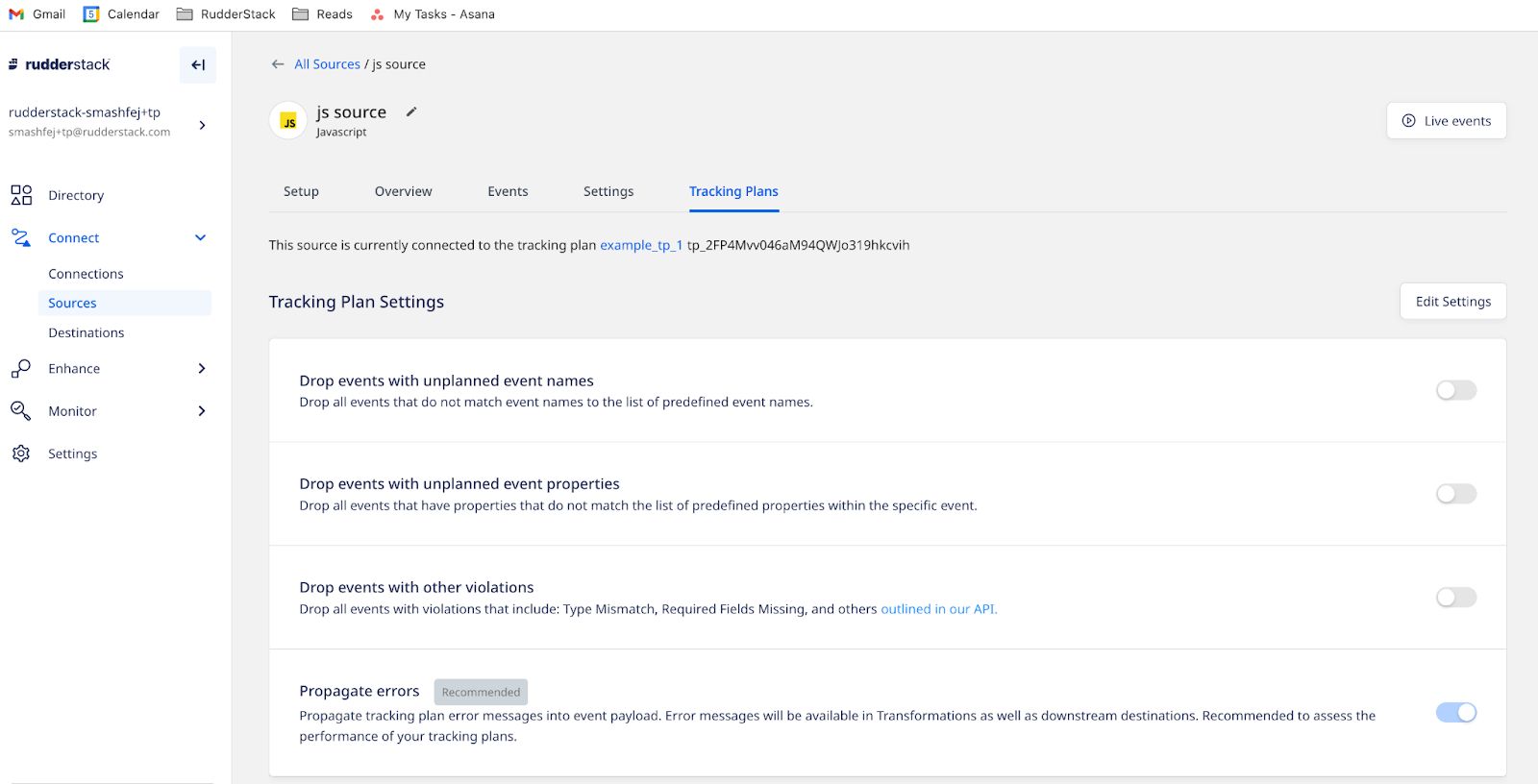Click the smashfej+tp@rudderstack.com email text
Viewport: 1538px width, 784px height.
click(89, 133)
